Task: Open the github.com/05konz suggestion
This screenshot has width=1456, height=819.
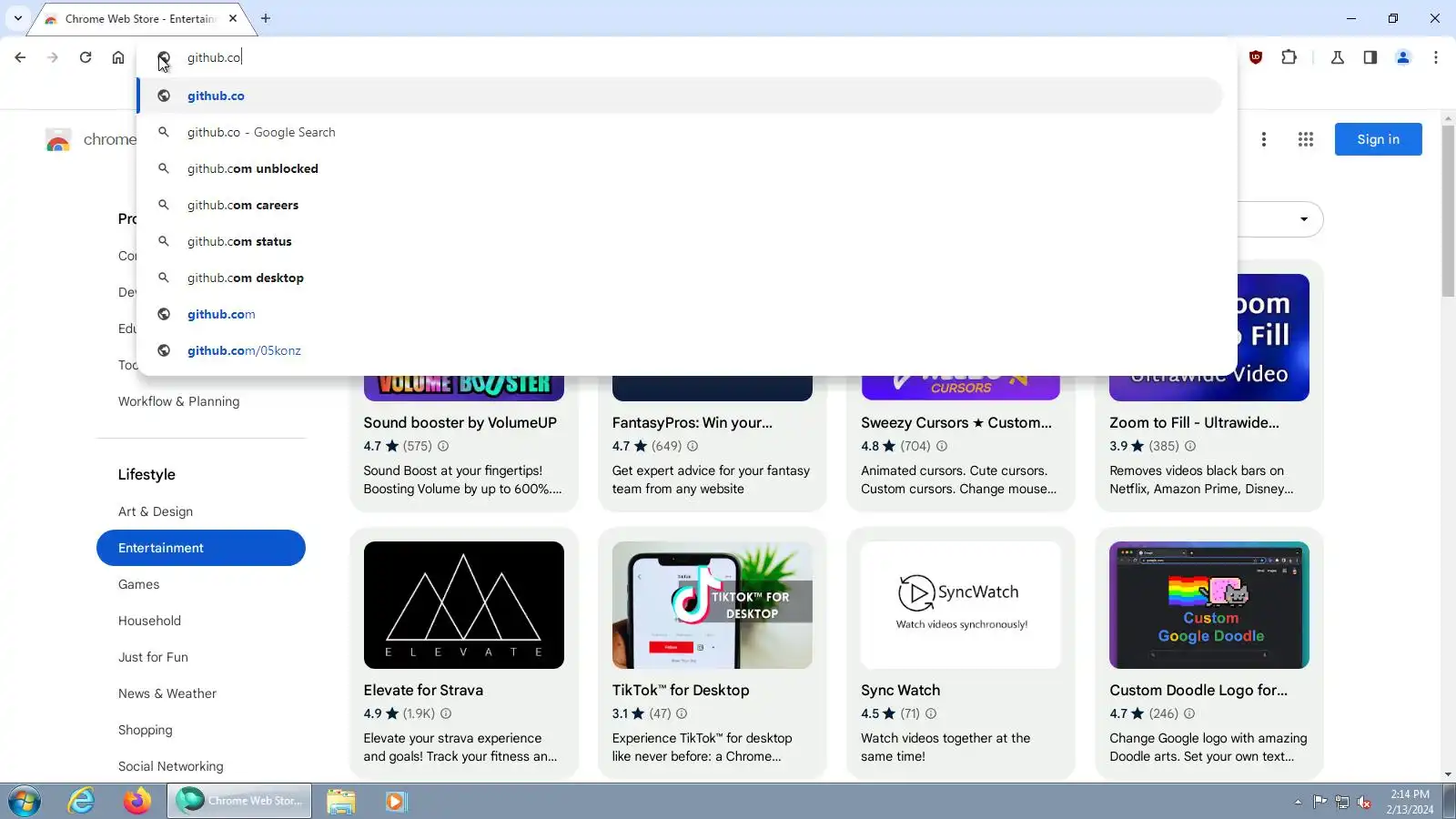Action: click(680, 350)
